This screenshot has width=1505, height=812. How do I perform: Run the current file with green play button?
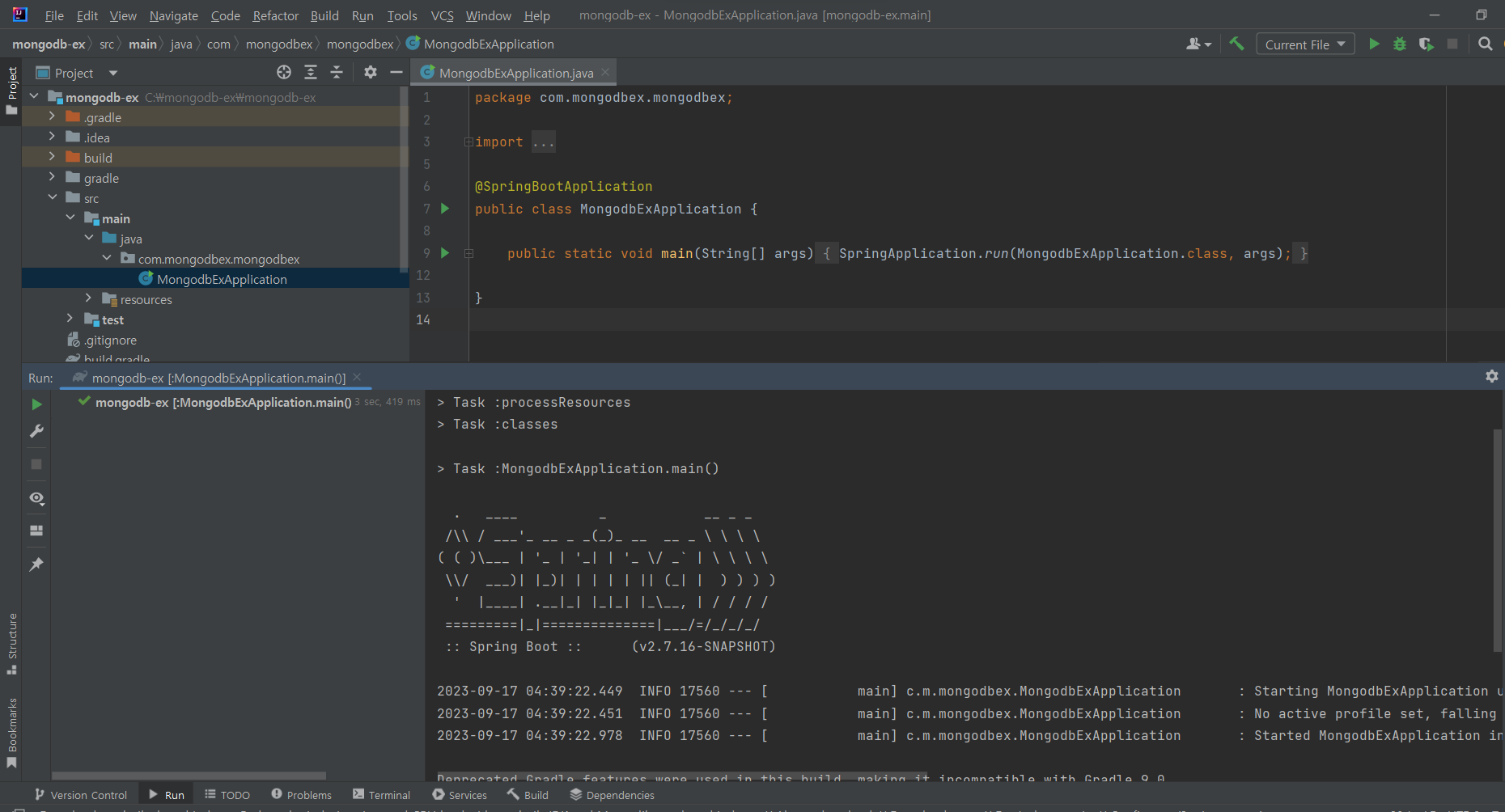tap(1374, 44)
